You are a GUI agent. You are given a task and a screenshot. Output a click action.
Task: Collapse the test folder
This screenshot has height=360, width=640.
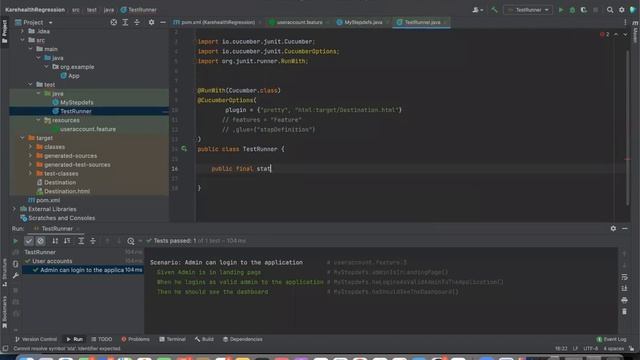tap(31, 84)
